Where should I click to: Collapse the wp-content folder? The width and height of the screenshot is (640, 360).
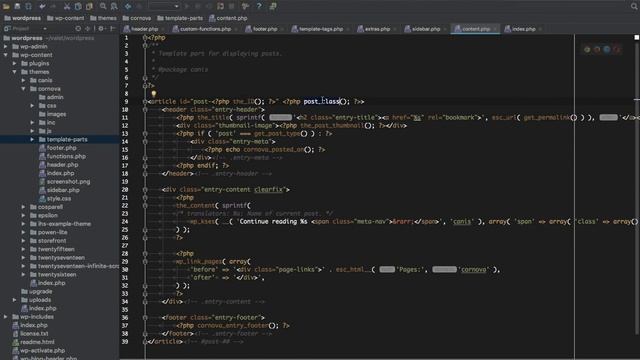(x=6, y=55)
